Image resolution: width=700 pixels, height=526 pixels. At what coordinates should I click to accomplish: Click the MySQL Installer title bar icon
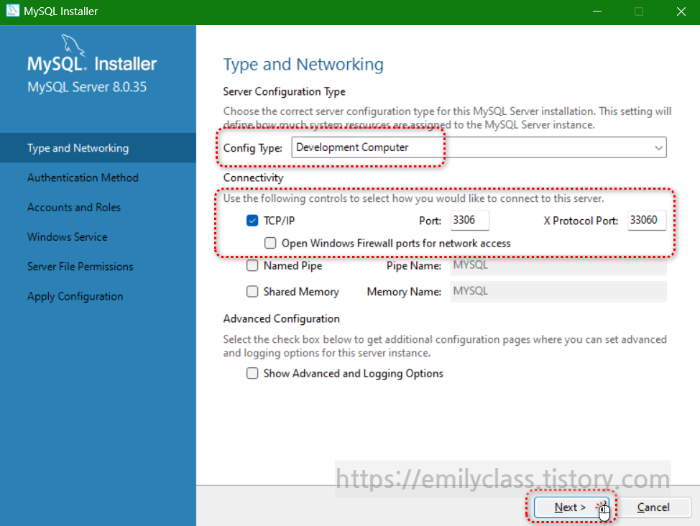click(12, 10)
